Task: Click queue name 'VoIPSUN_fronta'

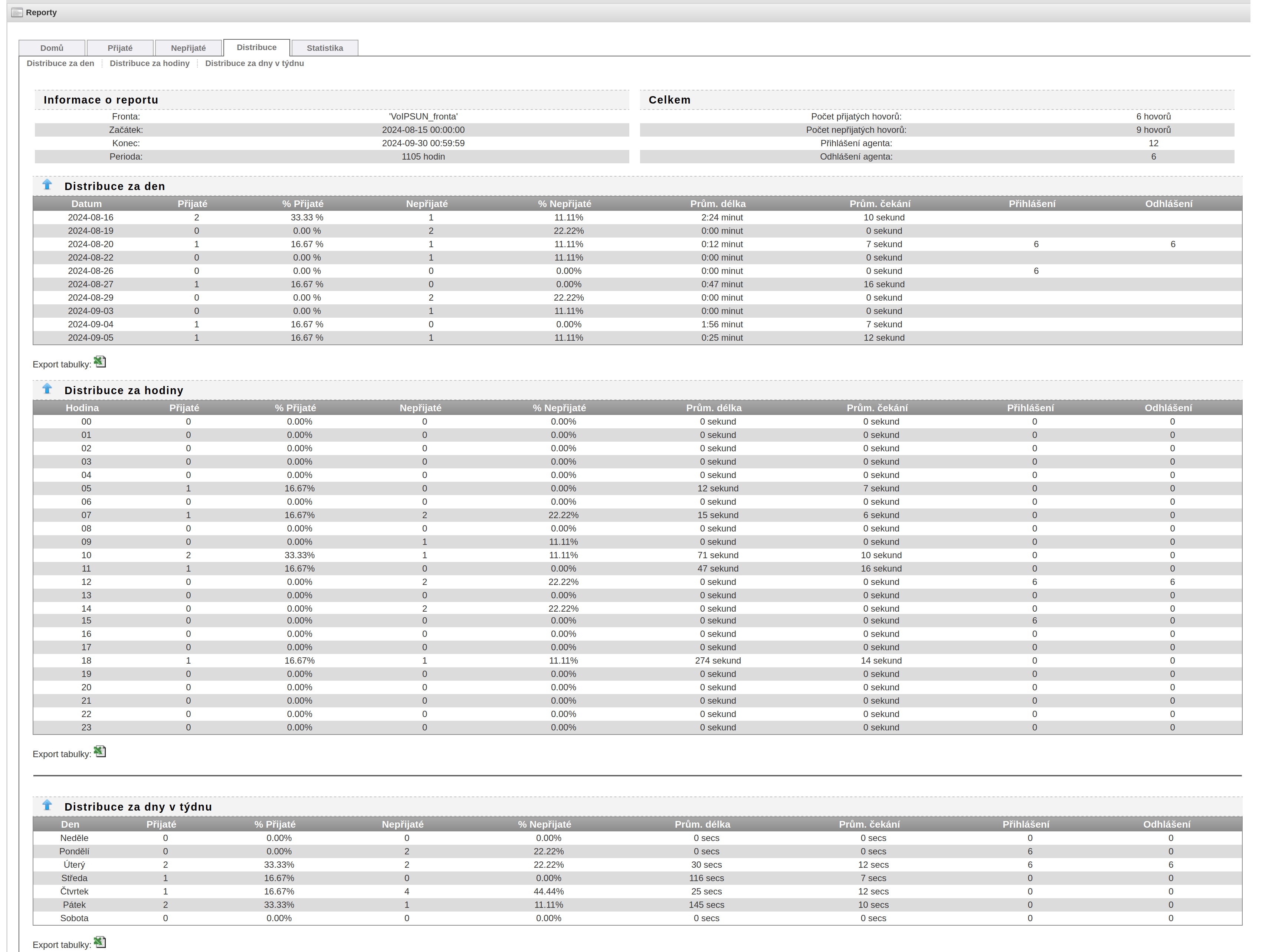Action: pyautogui.click(x=423, y=117)
